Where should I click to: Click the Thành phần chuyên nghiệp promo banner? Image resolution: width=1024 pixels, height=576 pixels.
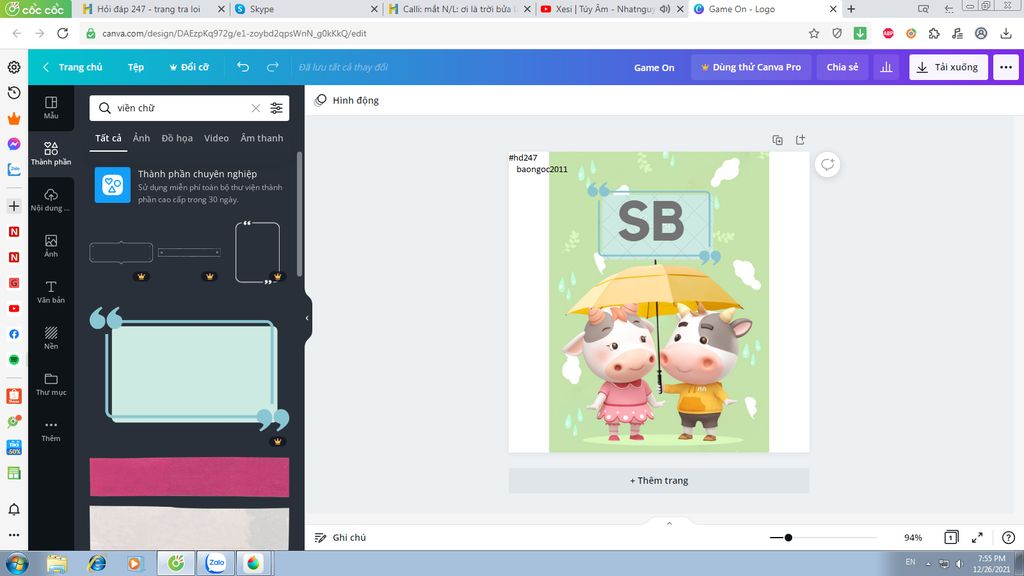pos(189,185)
